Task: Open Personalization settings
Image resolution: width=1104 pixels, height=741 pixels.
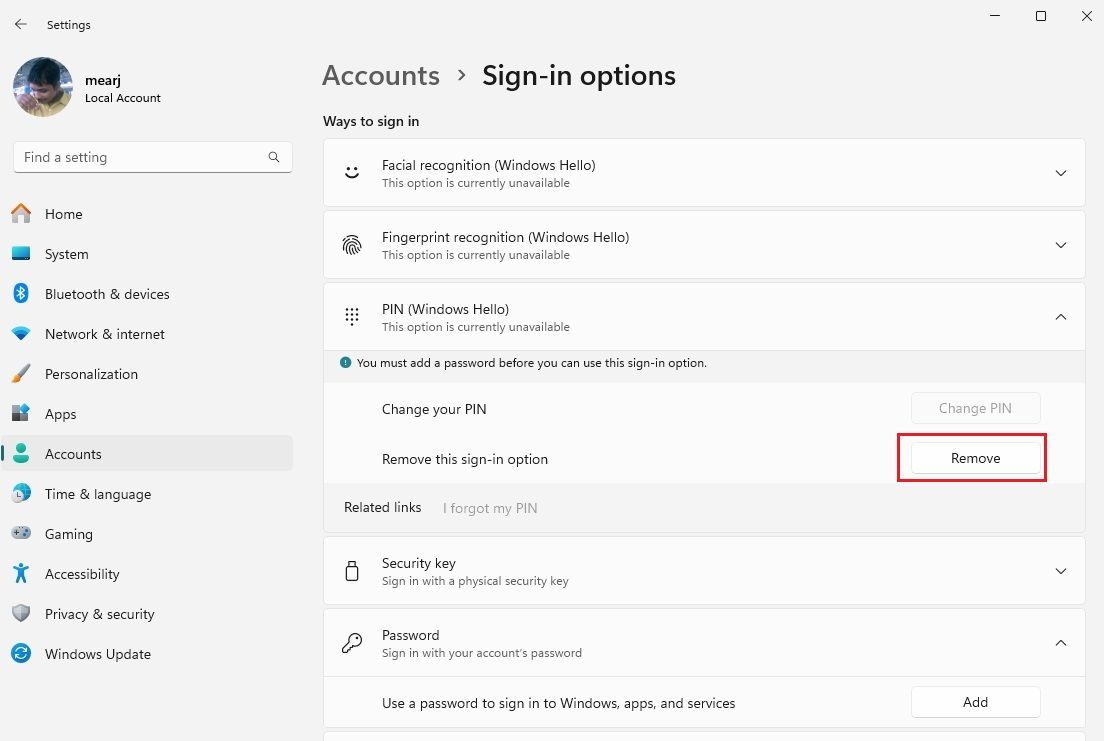Action: [x=91, y=374]
